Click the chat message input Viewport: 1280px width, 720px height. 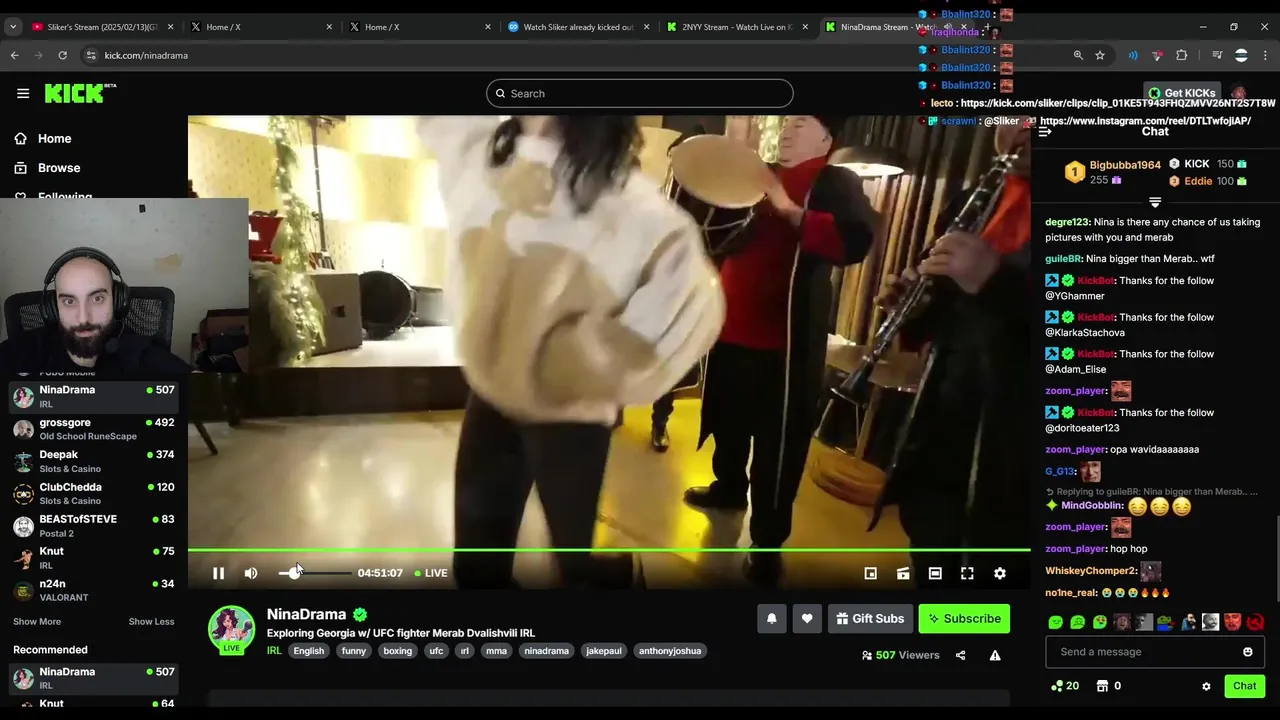(x=1146, y=652)
